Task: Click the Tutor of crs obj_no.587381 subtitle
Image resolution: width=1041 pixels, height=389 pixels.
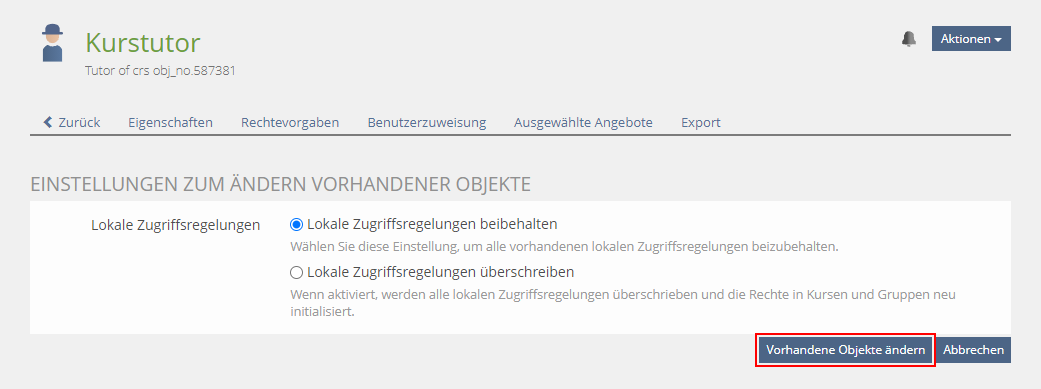Action: coord(160,70)
